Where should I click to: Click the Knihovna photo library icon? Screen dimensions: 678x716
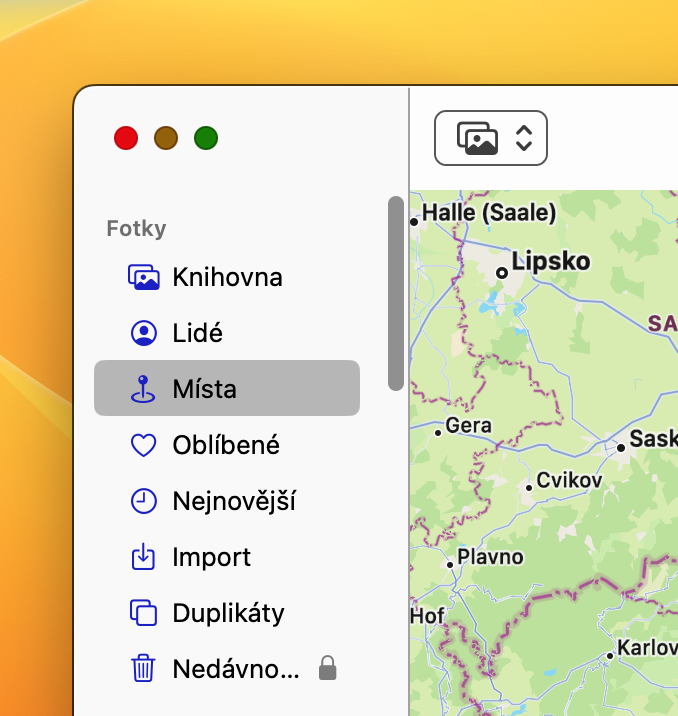coord(143,277)
